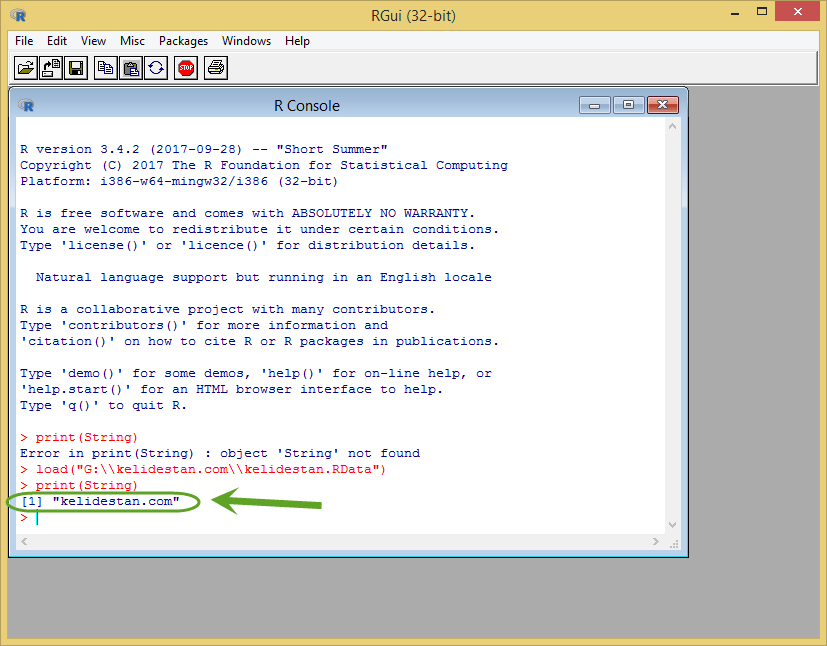The width and height of the screenshot is (827, 646).
Task: Click the horizontal scroll left arrow
Action: coord(24,542)
